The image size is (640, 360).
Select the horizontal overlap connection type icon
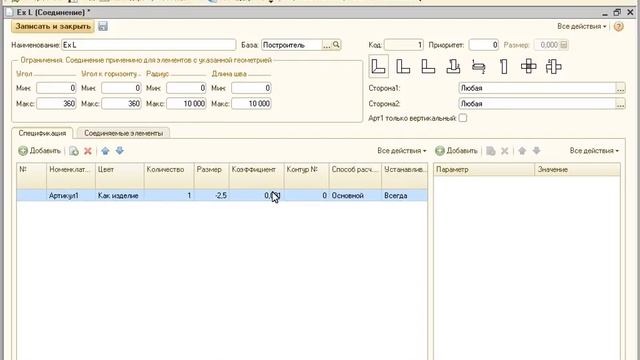(x=478, y=66)
